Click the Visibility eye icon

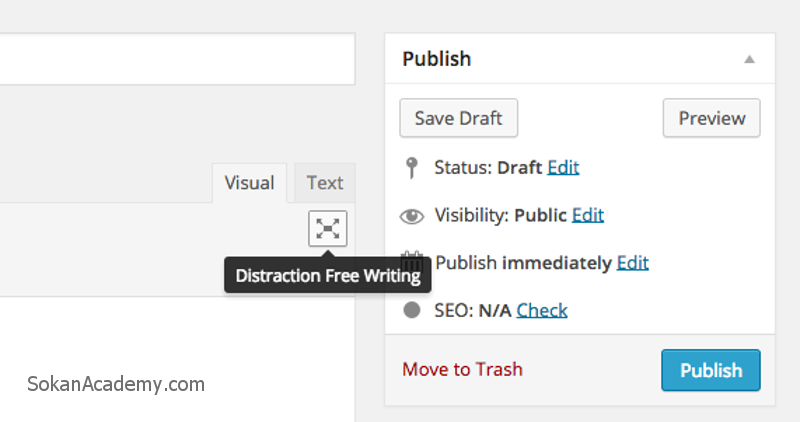pos(412,216)
